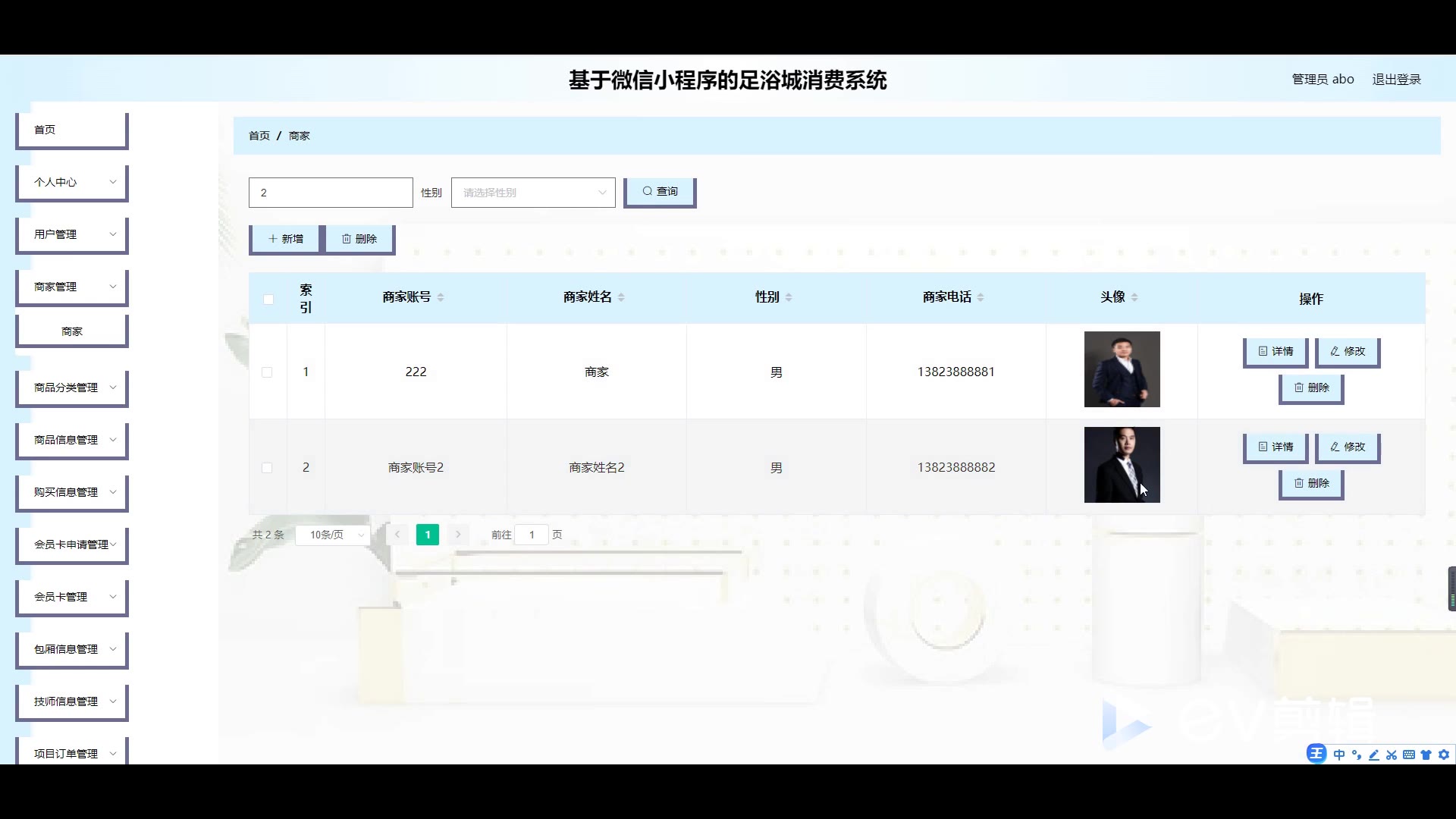The width and height of the screenshot is (1456, 819).
Task: Click sort arrows beside 商家账号 column header
Action: point(441,297)
